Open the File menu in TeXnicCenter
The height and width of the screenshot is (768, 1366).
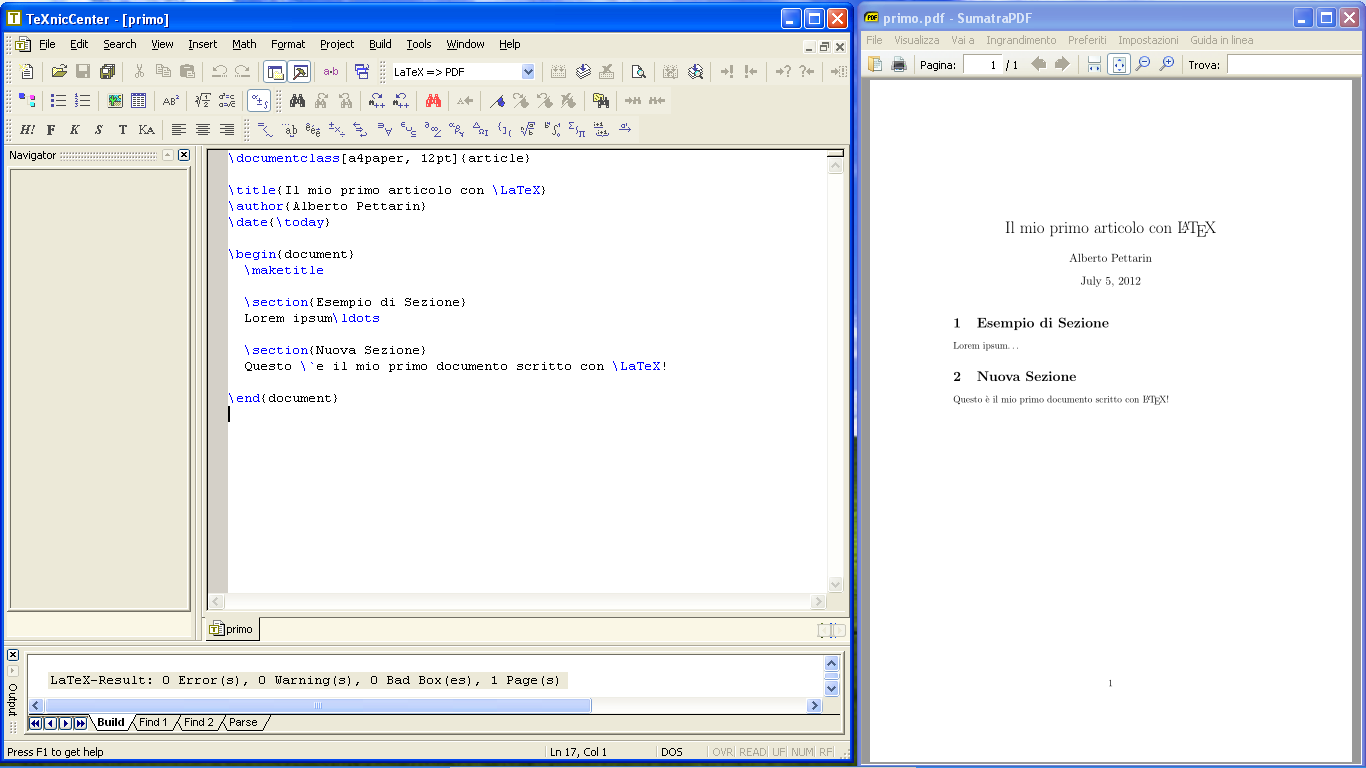(x=47, y=44)
